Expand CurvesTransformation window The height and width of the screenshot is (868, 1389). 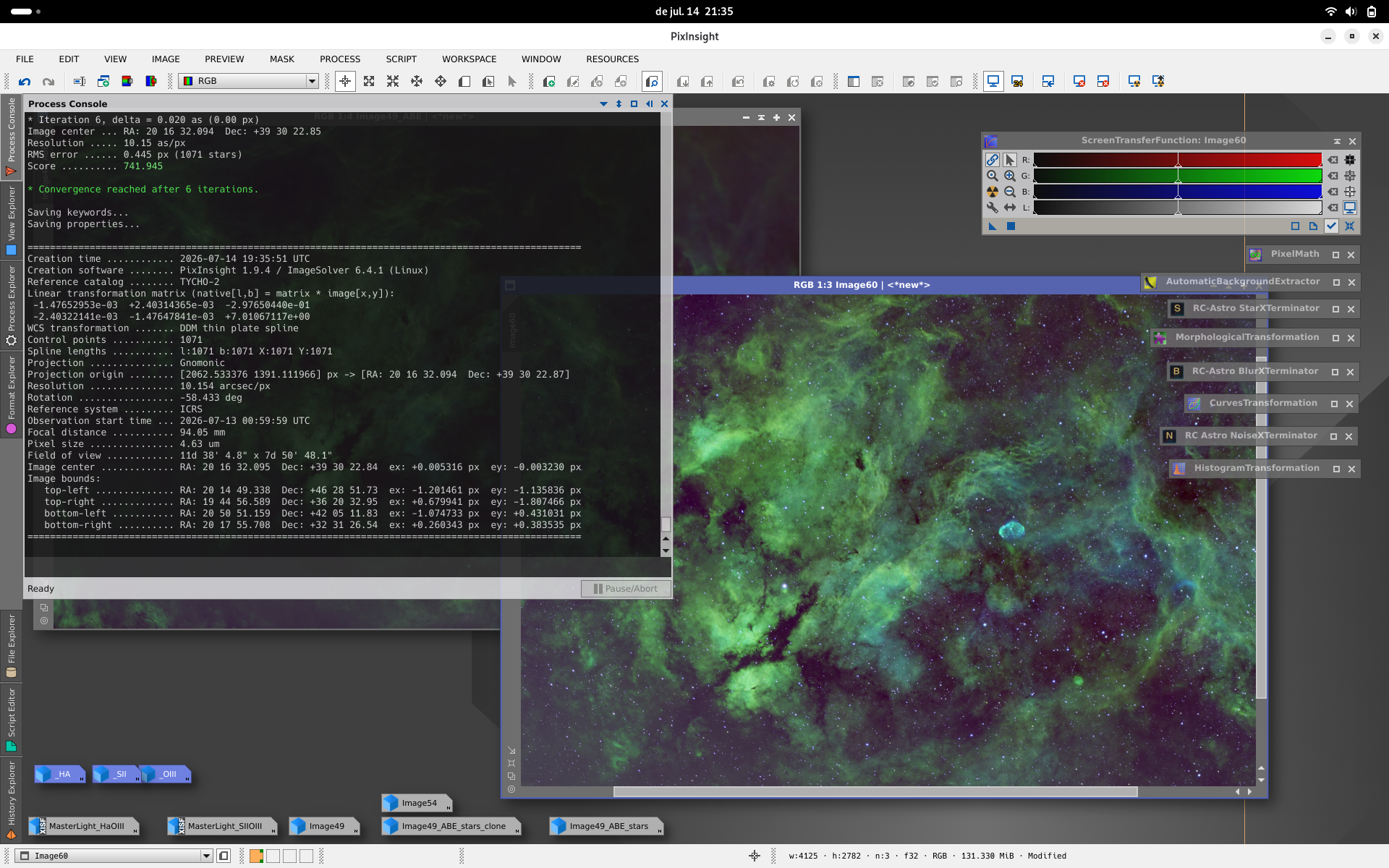point(1334,404)
